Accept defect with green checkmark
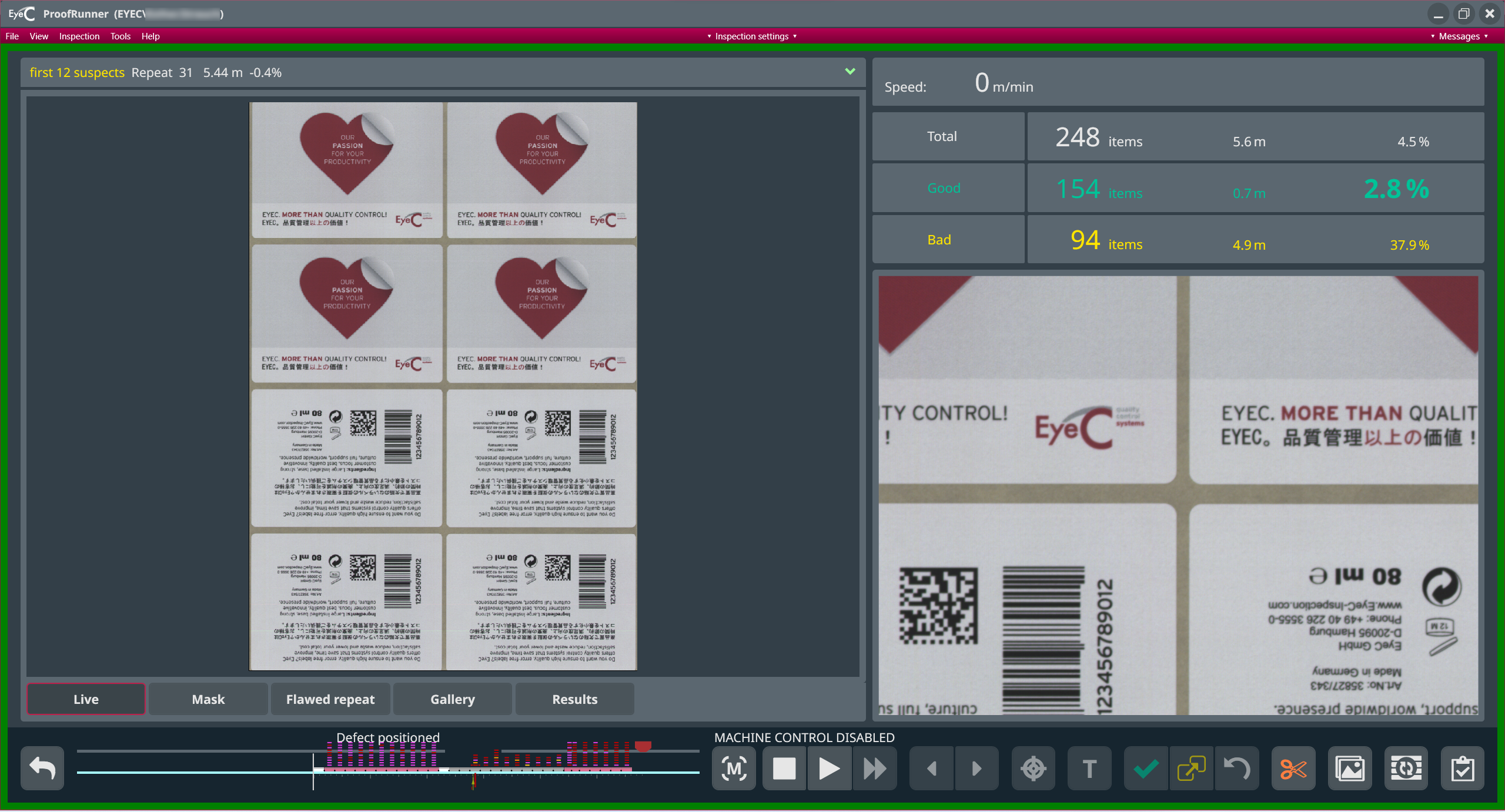The height and width of the screenshot is (812, 1505). pos(1146,768)
